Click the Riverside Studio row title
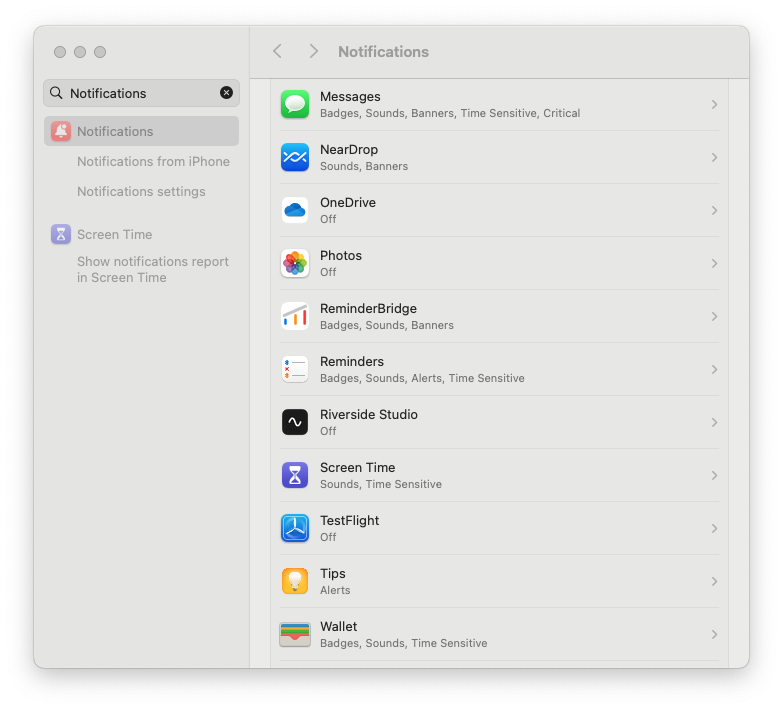 pyautogui.click(x=369, y=414)
